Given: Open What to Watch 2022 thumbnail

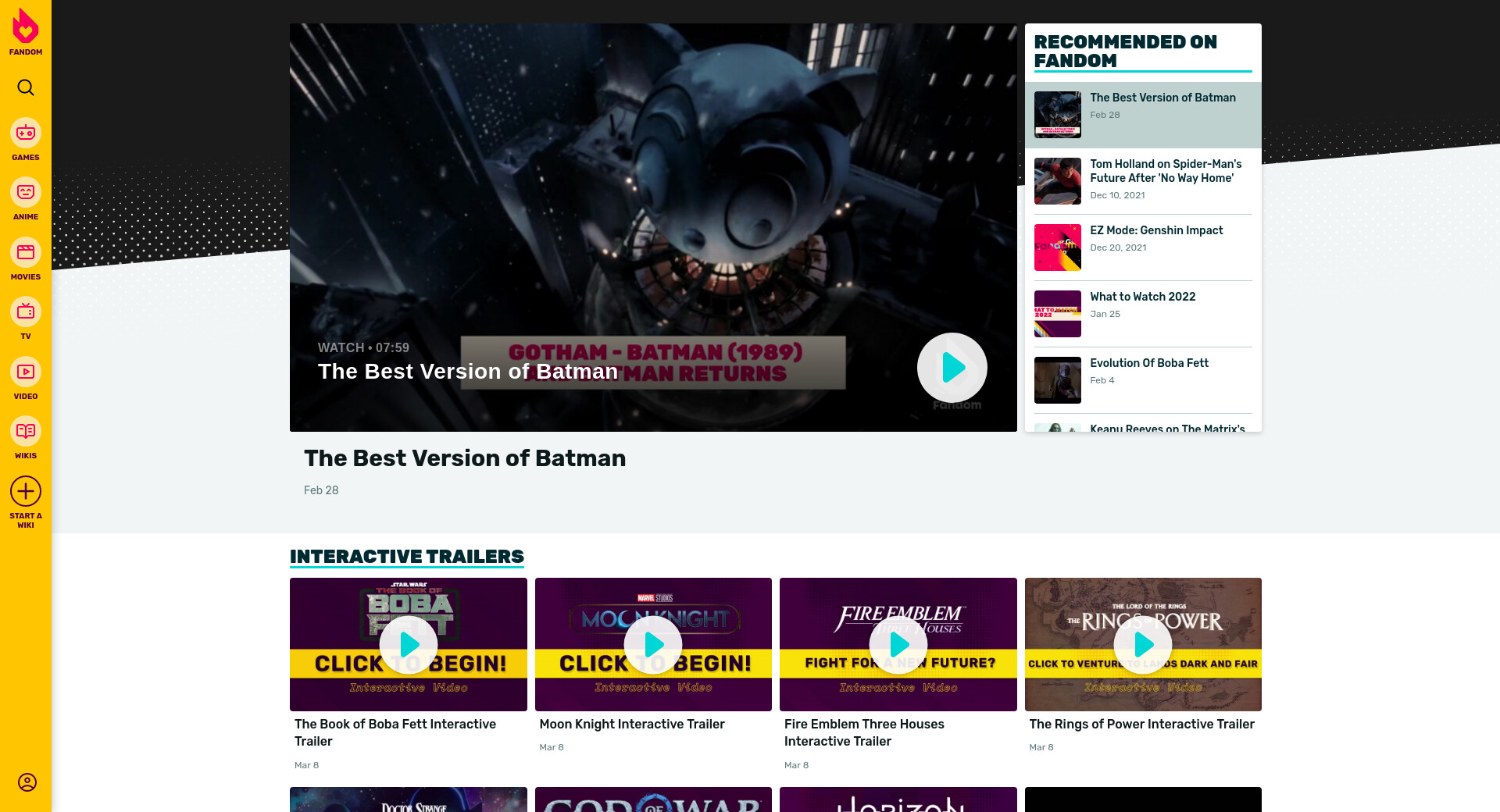Looking at the screenshot, I should (1058, 314).
